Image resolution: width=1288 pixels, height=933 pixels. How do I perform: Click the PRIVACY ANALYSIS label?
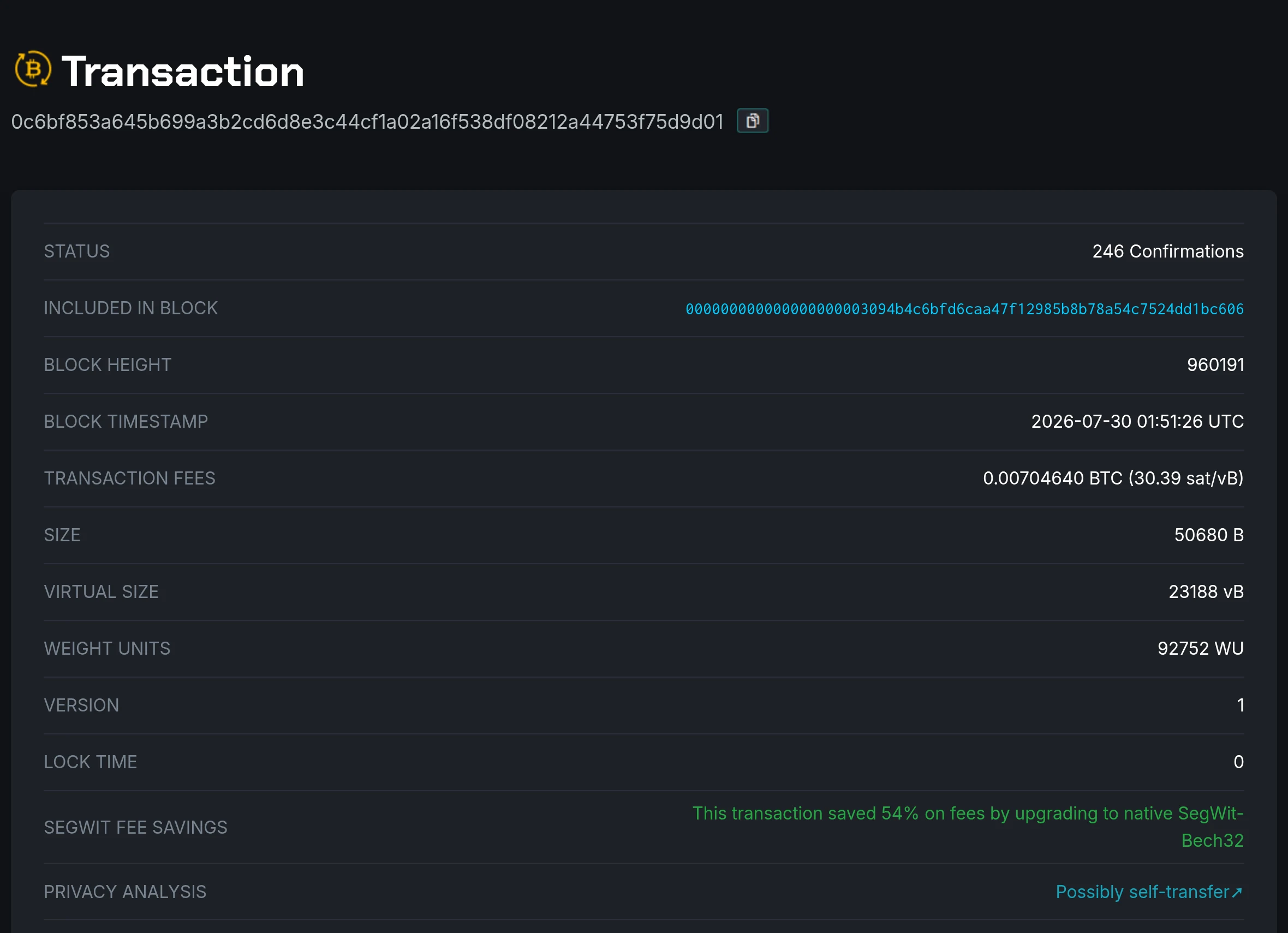click(x=126, y=892)
